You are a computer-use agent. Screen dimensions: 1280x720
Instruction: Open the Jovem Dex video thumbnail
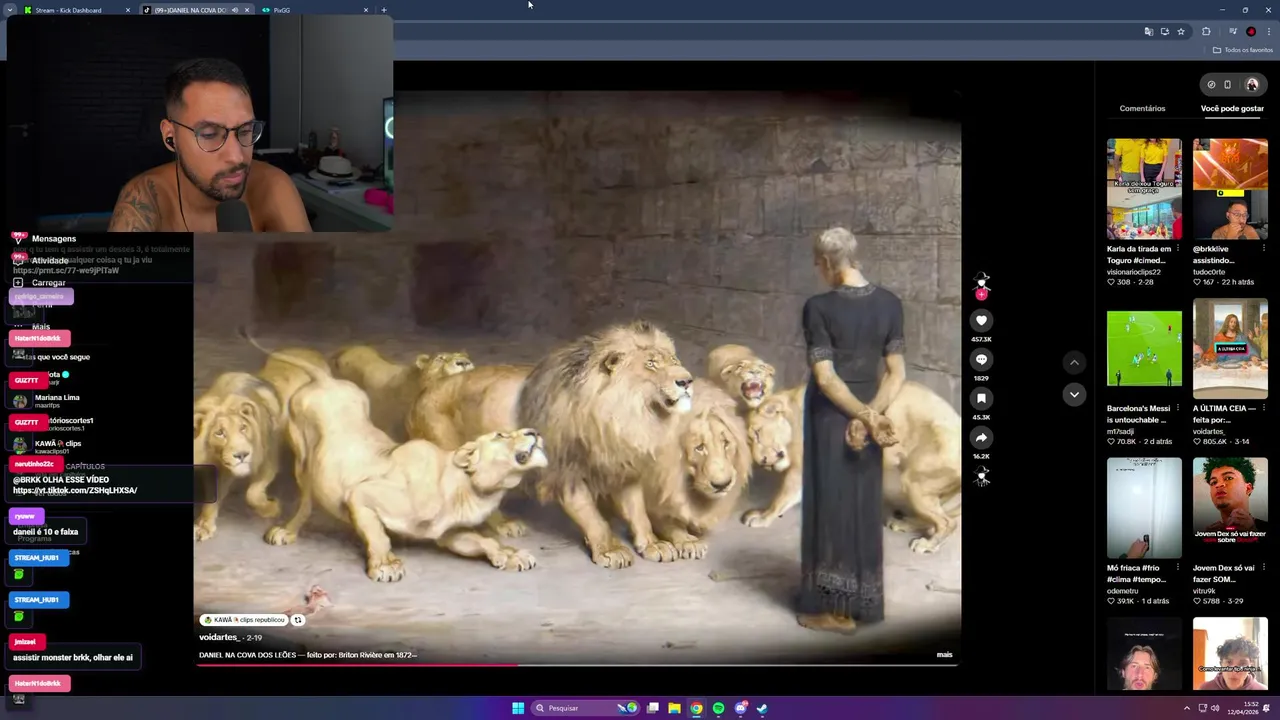[1230, 508]
